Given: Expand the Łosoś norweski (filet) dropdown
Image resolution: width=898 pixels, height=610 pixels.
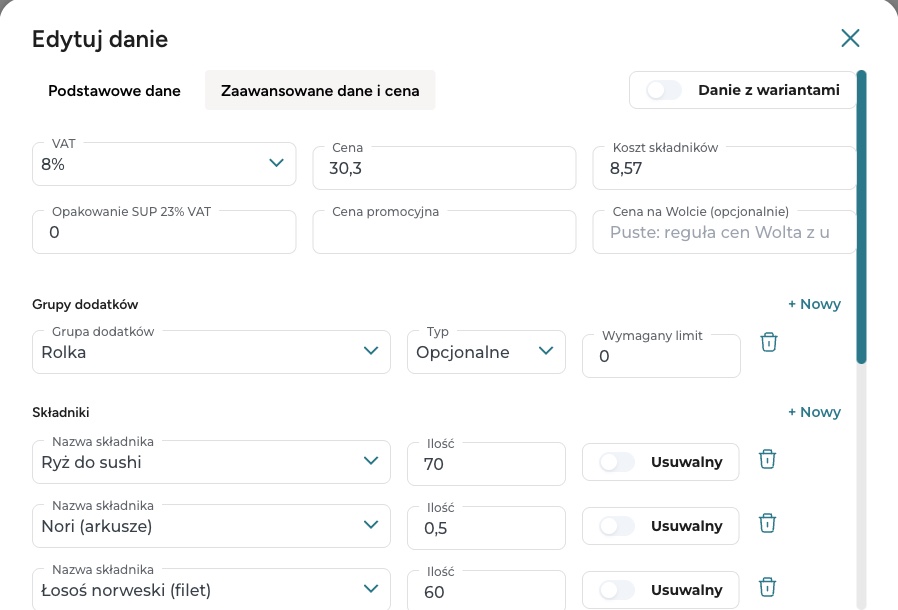Looking at the screenshot, I should (x=211, y=590).
